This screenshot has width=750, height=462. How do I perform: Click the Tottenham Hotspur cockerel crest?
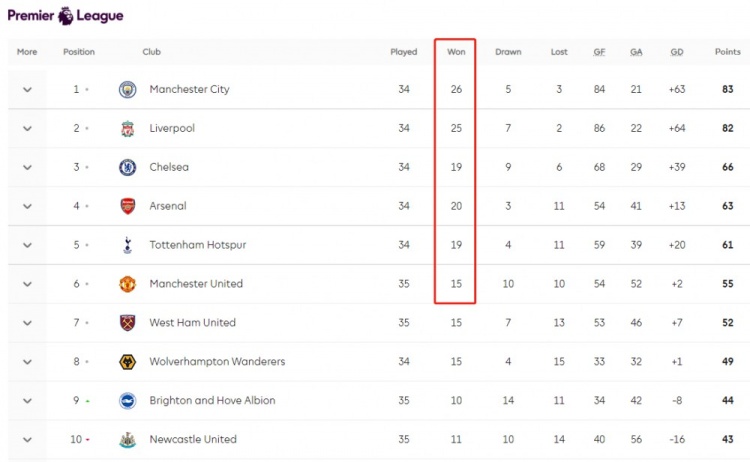tap(128, 245)
